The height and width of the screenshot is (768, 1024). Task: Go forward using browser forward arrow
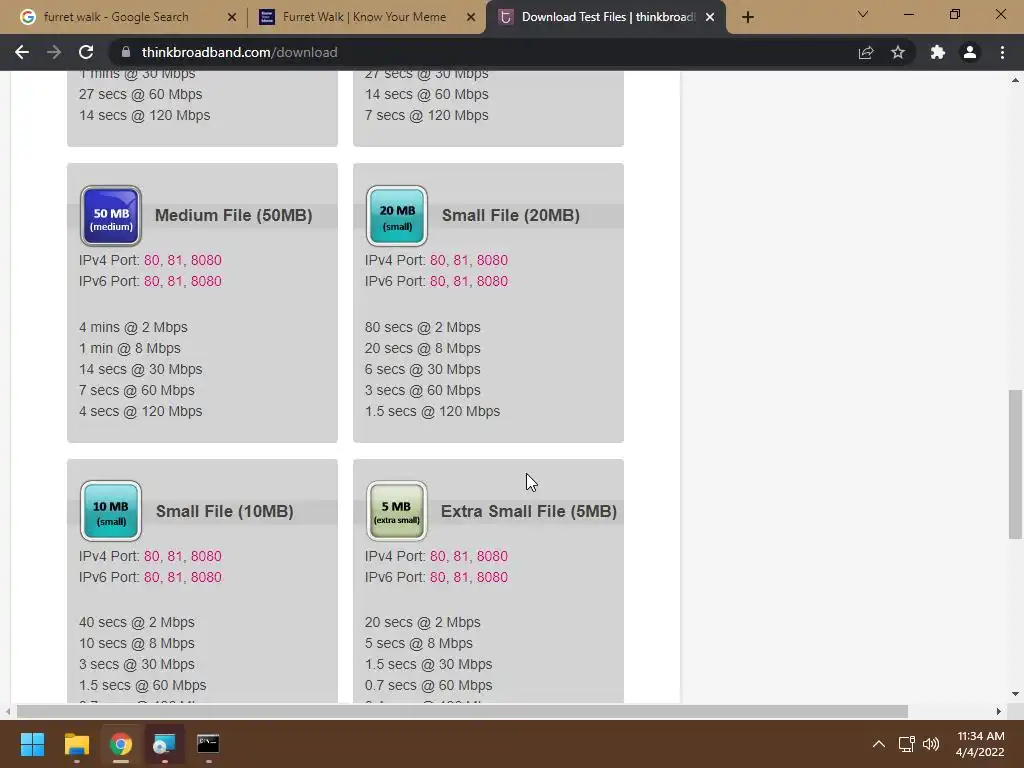(54, 52)
